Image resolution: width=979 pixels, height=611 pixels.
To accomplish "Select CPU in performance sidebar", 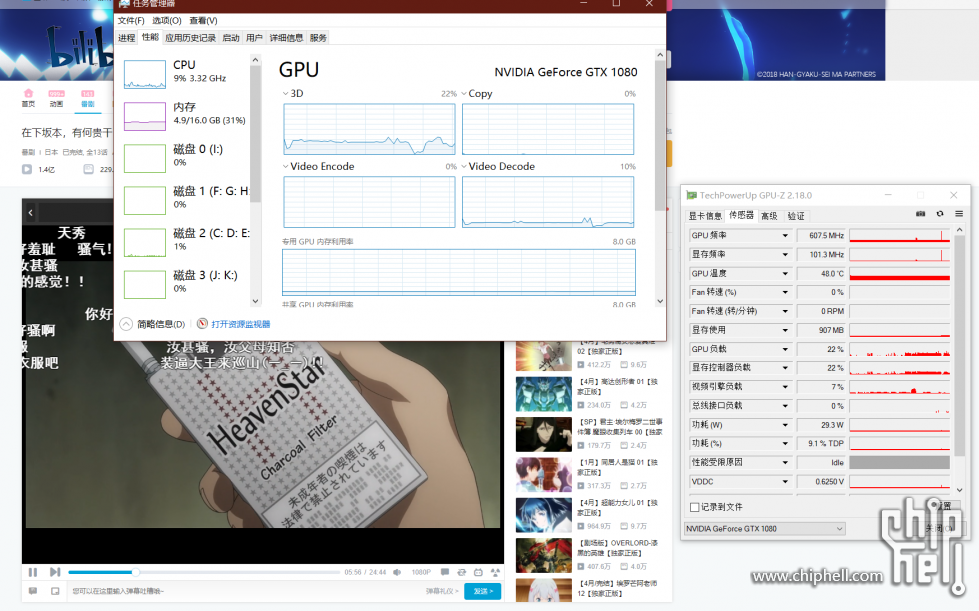I will click(x=185, y=73).
